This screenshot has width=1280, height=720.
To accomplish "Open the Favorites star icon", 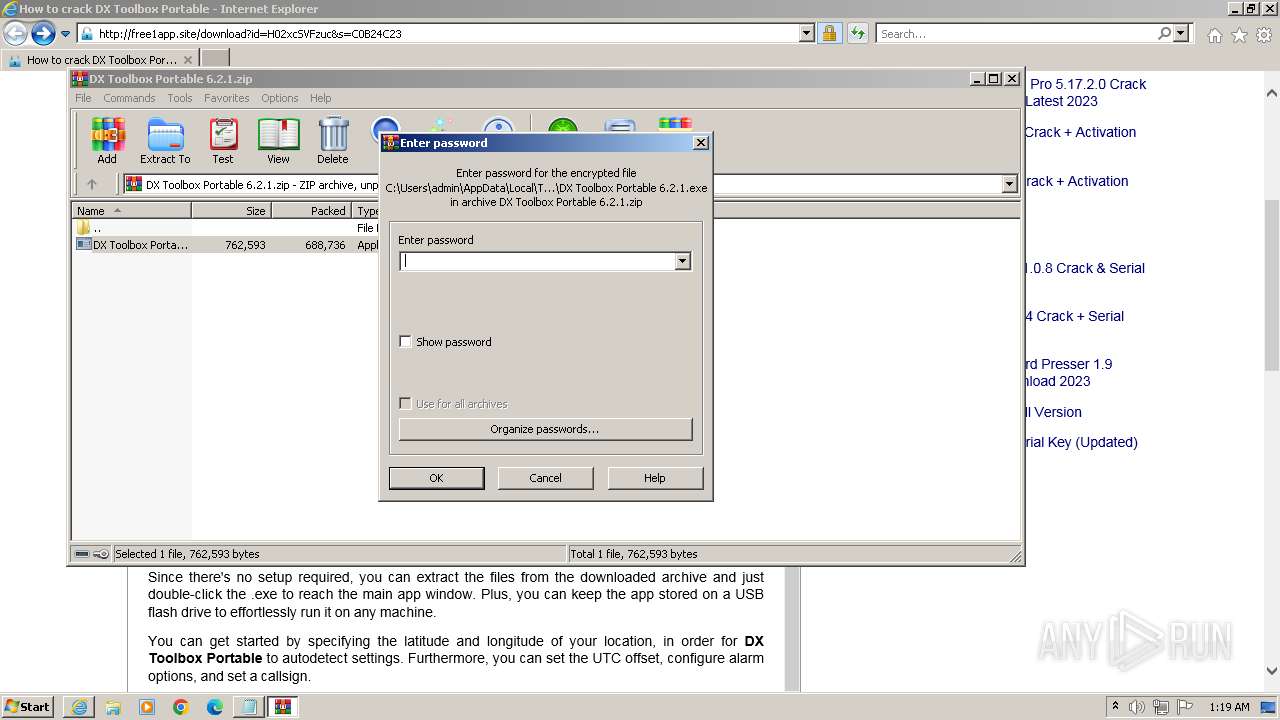I will [x=1239, y=35].
